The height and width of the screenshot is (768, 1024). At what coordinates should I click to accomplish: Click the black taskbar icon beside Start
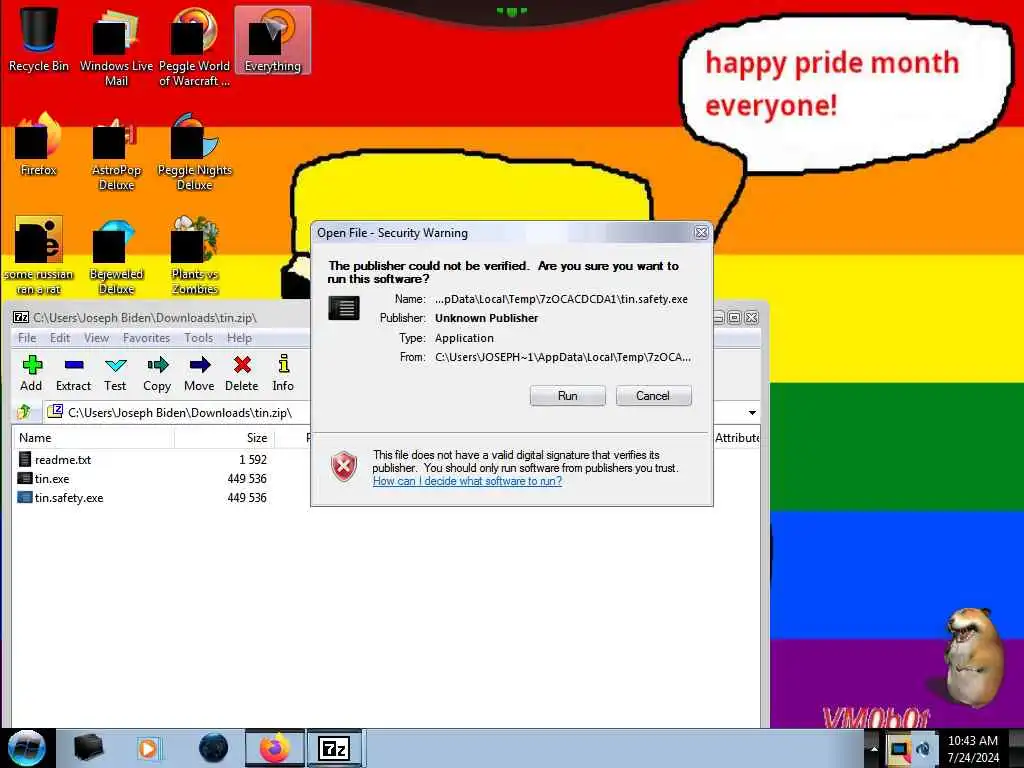pyautogui.click(x=88, y=748)
